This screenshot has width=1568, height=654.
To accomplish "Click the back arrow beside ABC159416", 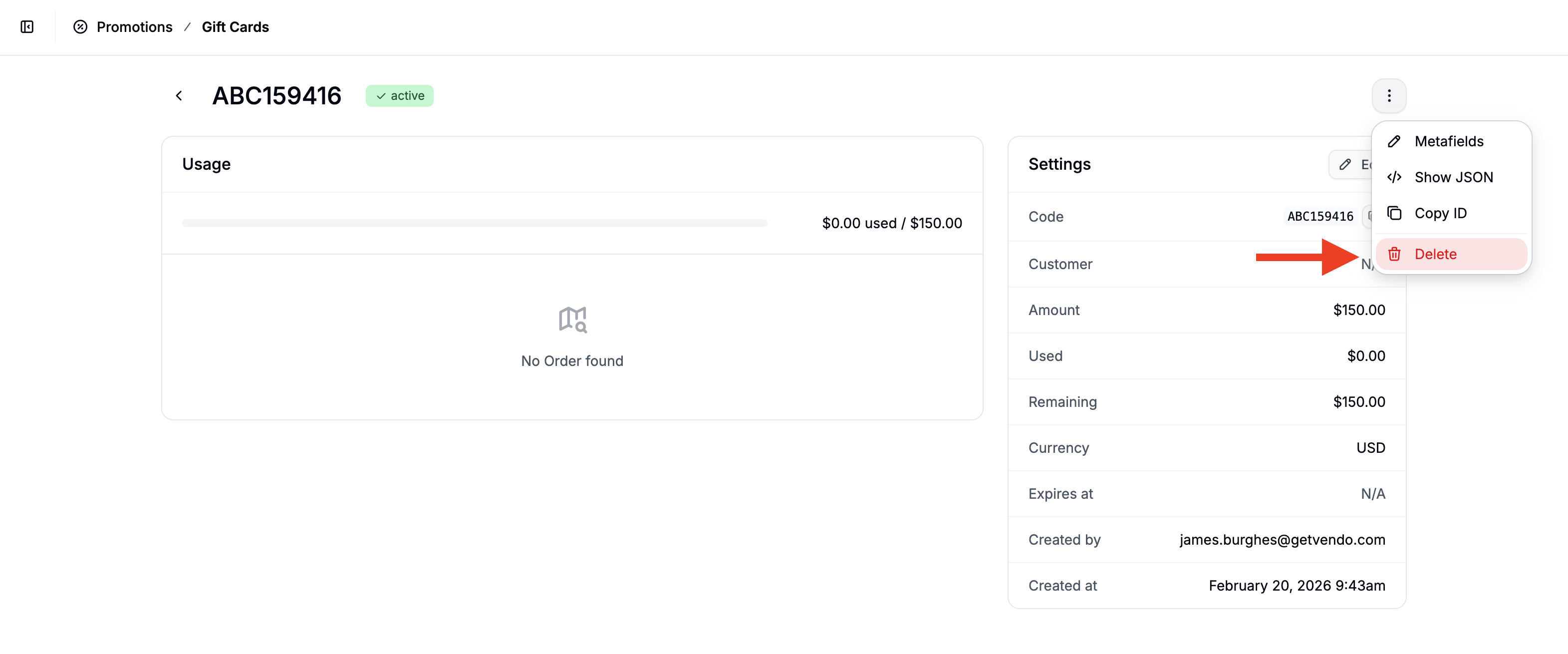I will click(179, 95).
